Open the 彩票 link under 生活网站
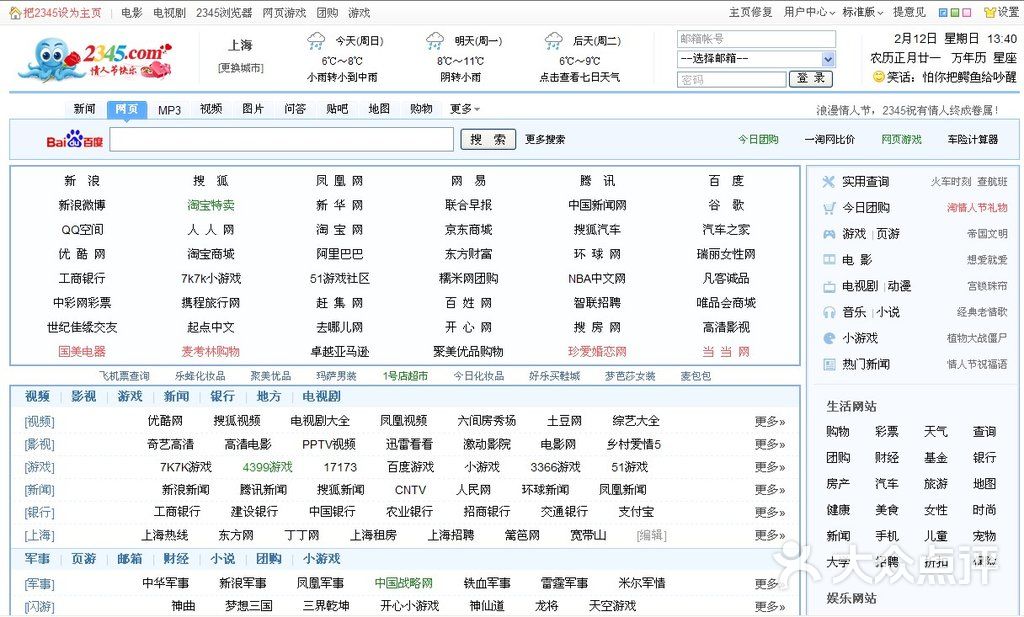Viewport: 1024px width, 617px height. [x=887, y=432]
